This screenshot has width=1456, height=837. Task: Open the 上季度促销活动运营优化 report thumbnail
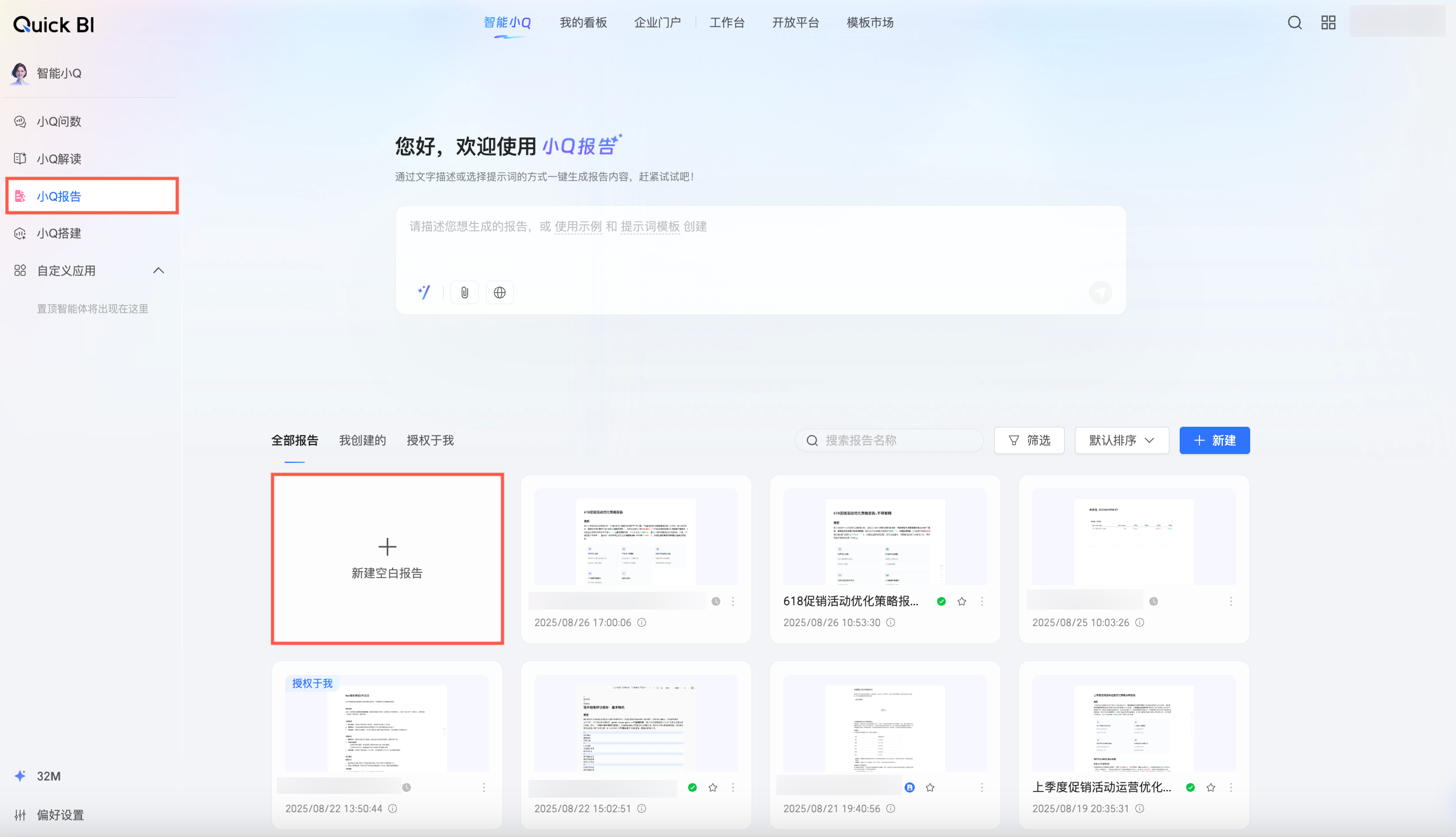tap(1134, 723)
